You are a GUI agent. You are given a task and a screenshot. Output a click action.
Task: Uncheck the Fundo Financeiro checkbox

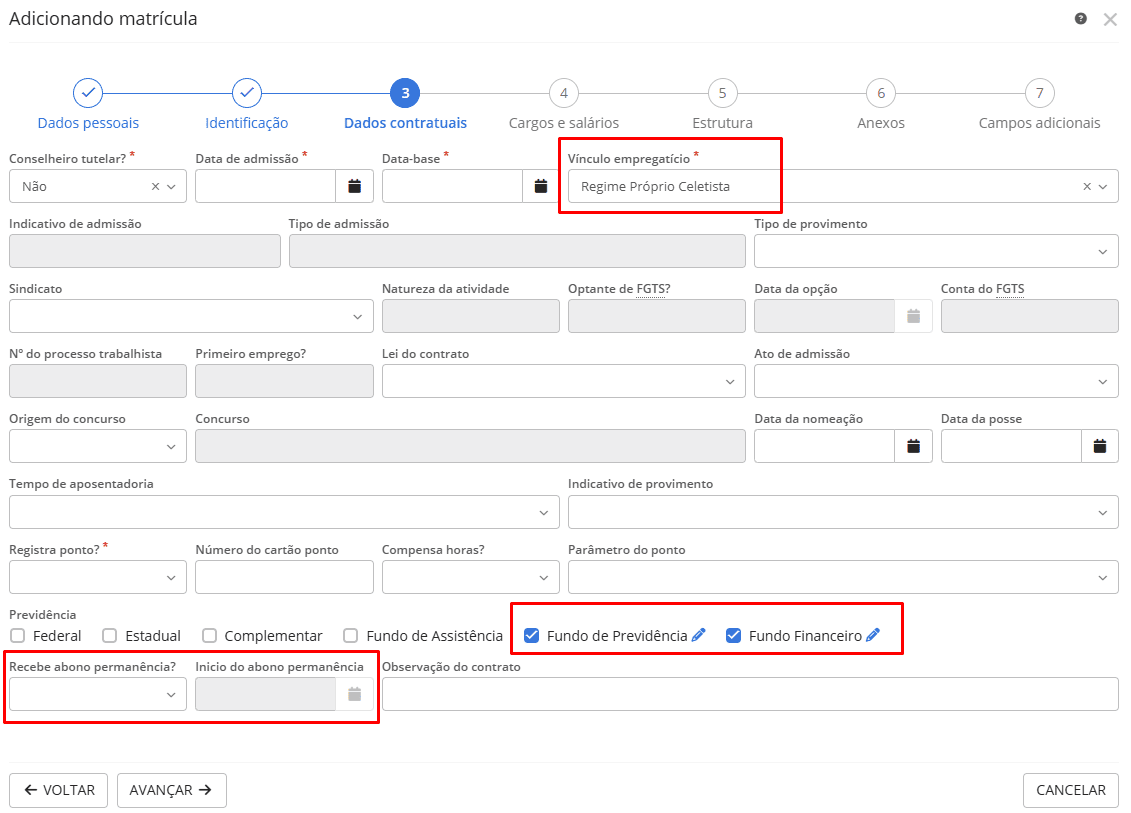tap(734, 636)
